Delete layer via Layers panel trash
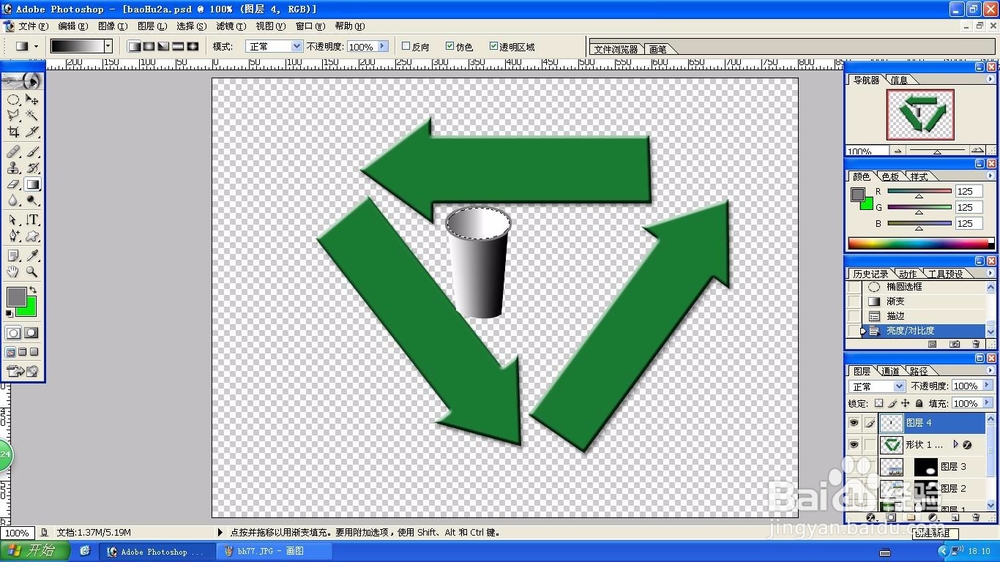Viewport: 1000px width, 562px height. click(976, 517)
